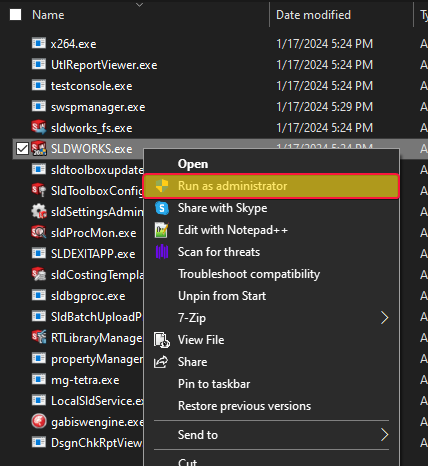Click the sldSettingsAdmin gear icon
This screenshot has width=428, height=466.
(x=39, y=211)
